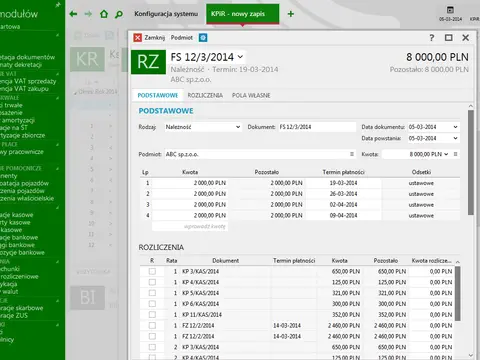The image size is (480, 360).
Task: Open the calendar icon above 05-03-2014
Action: [x=450, y=10]
